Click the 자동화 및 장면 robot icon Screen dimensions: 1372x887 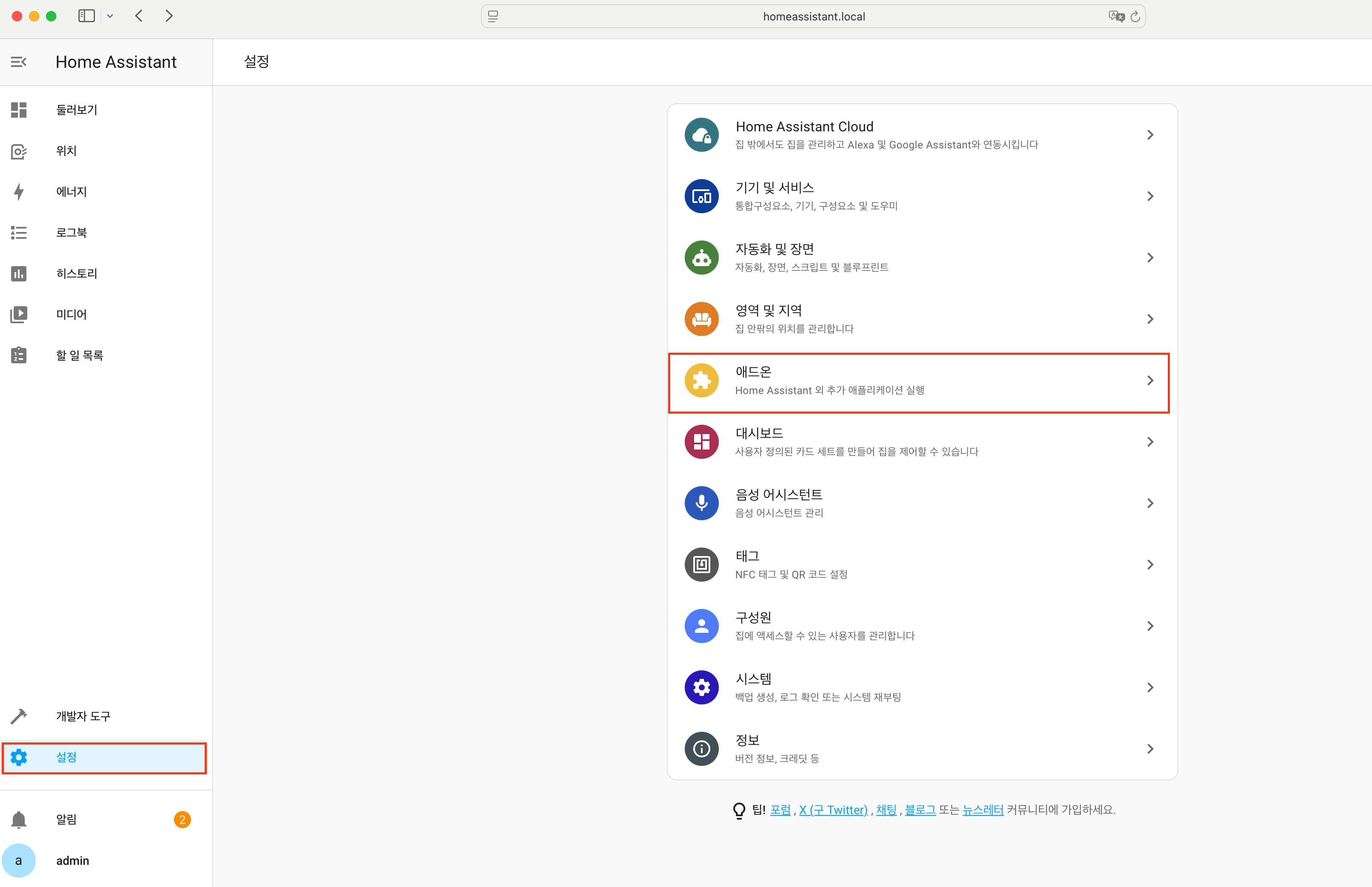click(x=701, y=258)
